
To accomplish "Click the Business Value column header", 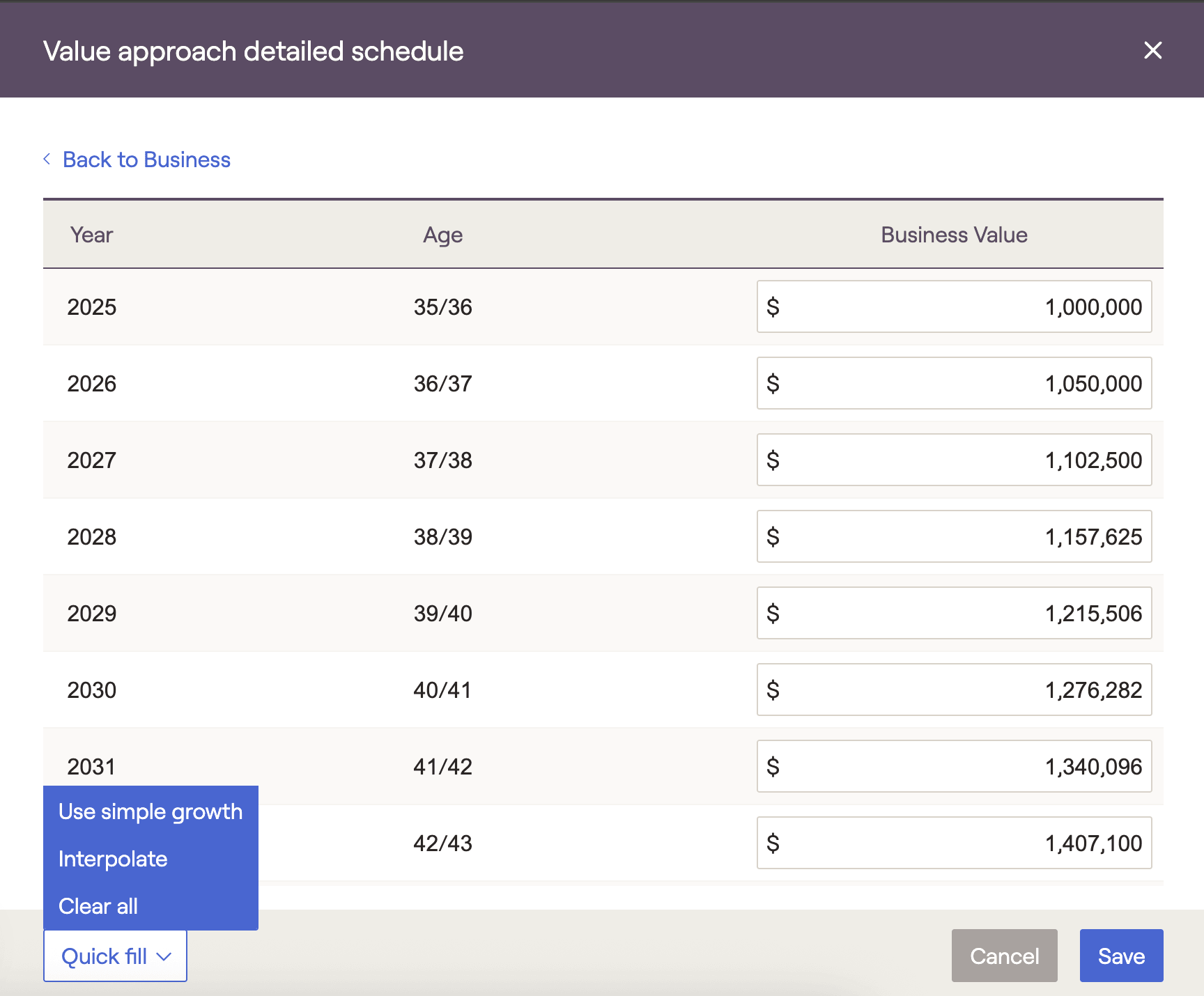I will click(x=953, y=235).
